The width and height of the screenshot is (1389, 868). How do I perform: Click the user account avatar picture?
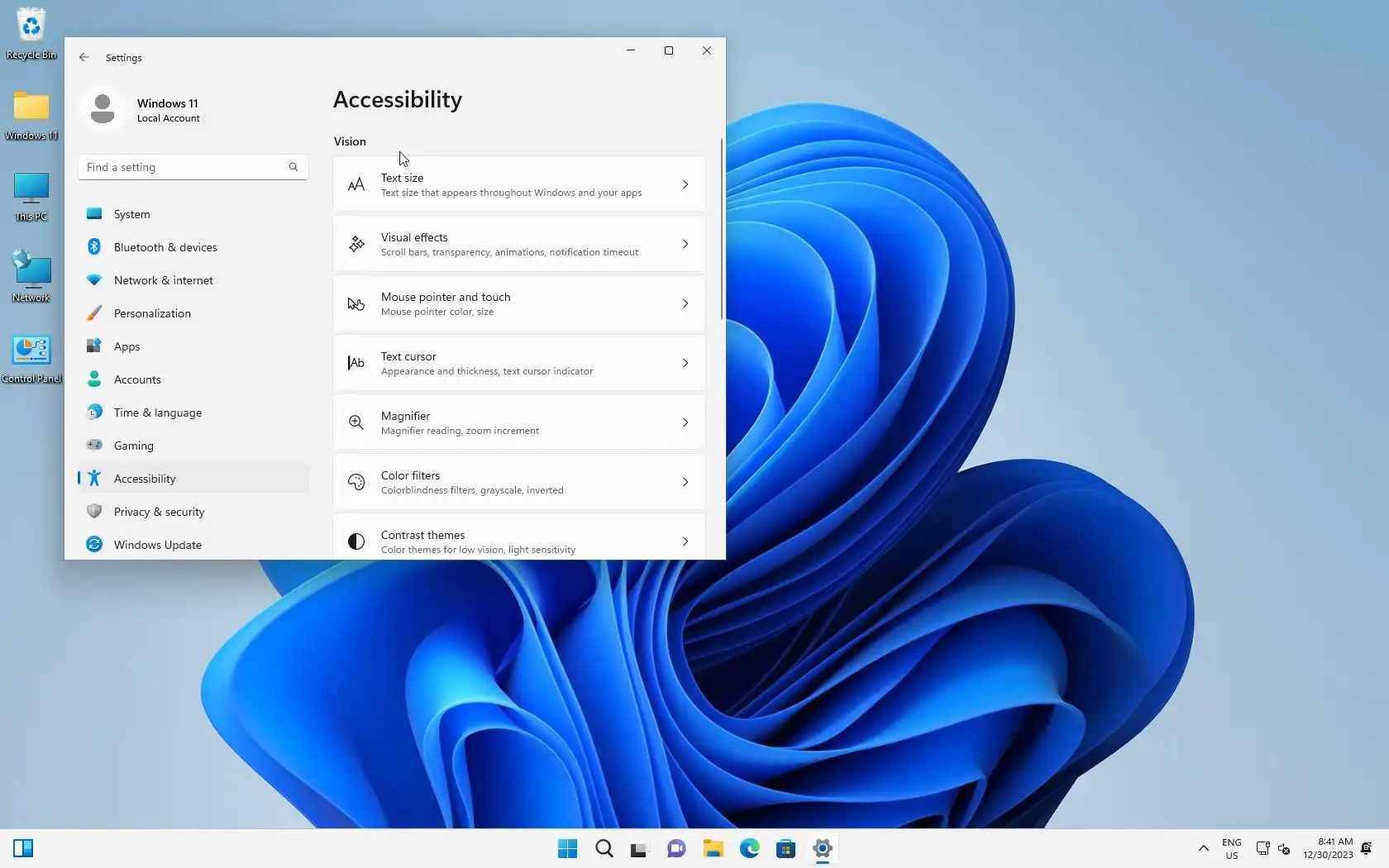click(x=103, y=109)
